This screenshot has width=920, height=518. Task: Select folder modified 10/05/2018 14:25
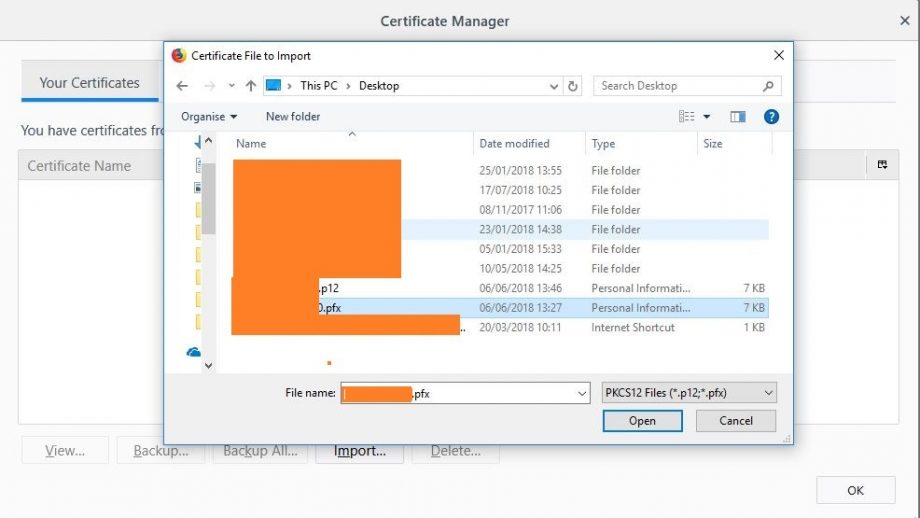[500, 268]
